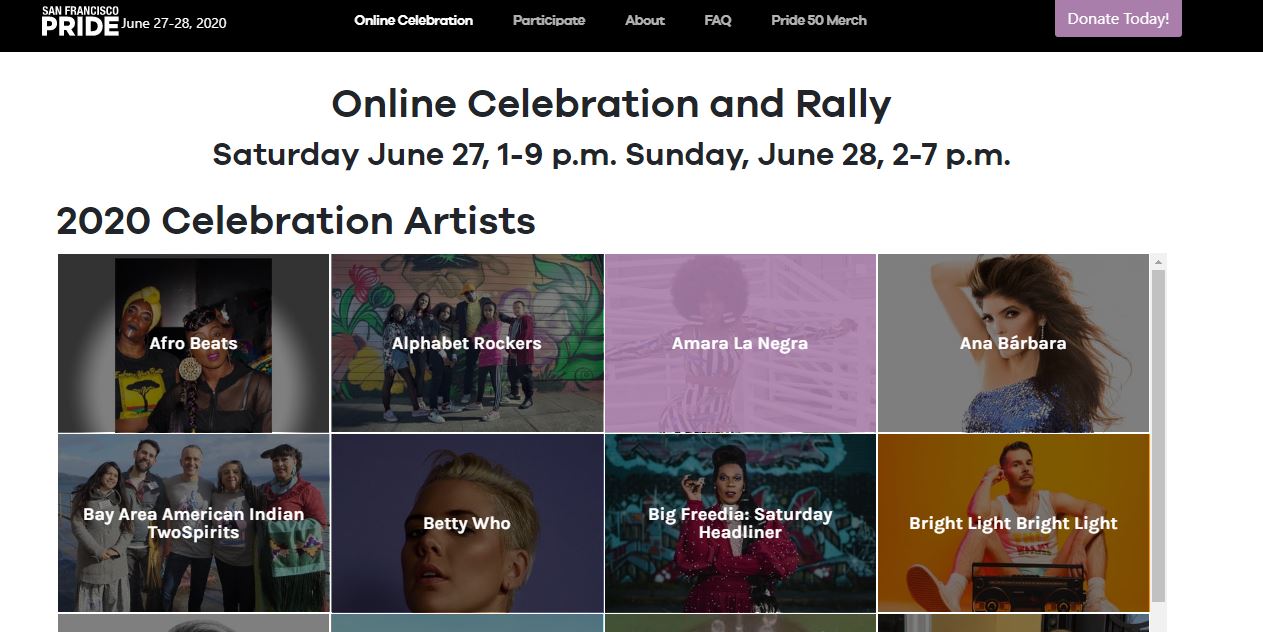The height and width of the screenshot is (632, 1263).
Task: Go to the About page
Action: click(x=645, y=20)
